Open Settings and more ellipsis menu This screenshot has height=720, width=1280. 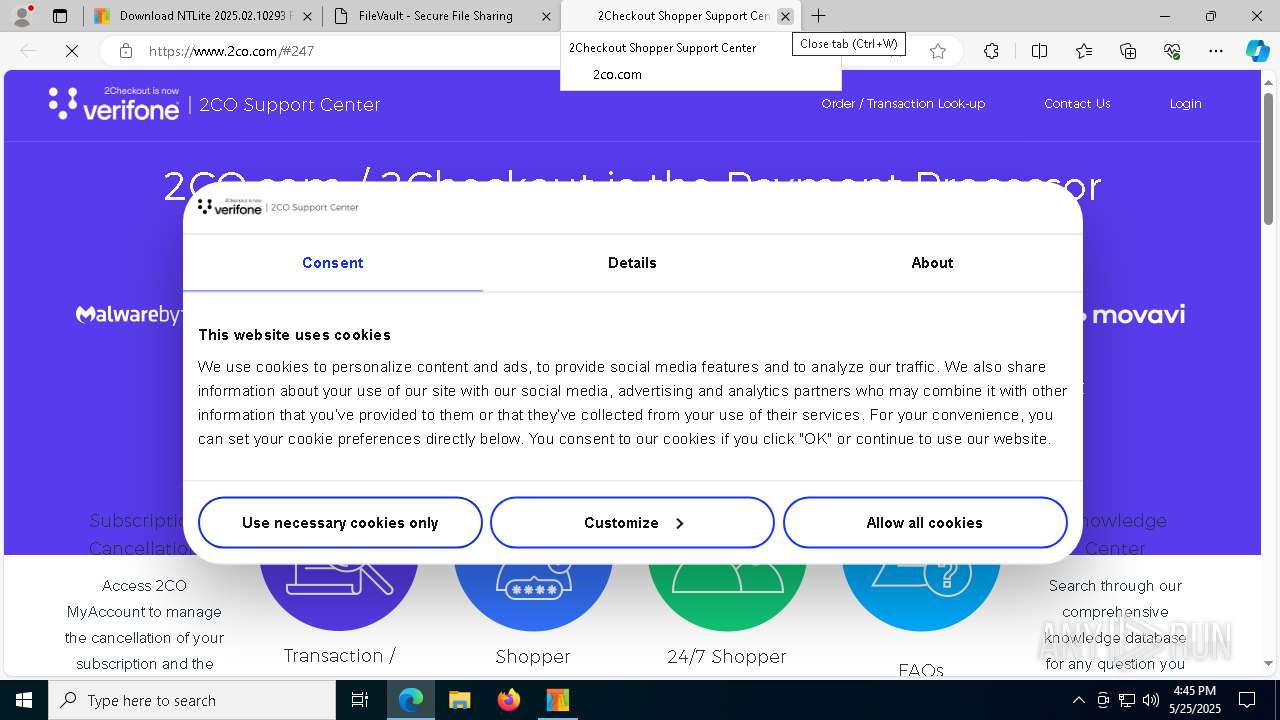pos(1216,51)
